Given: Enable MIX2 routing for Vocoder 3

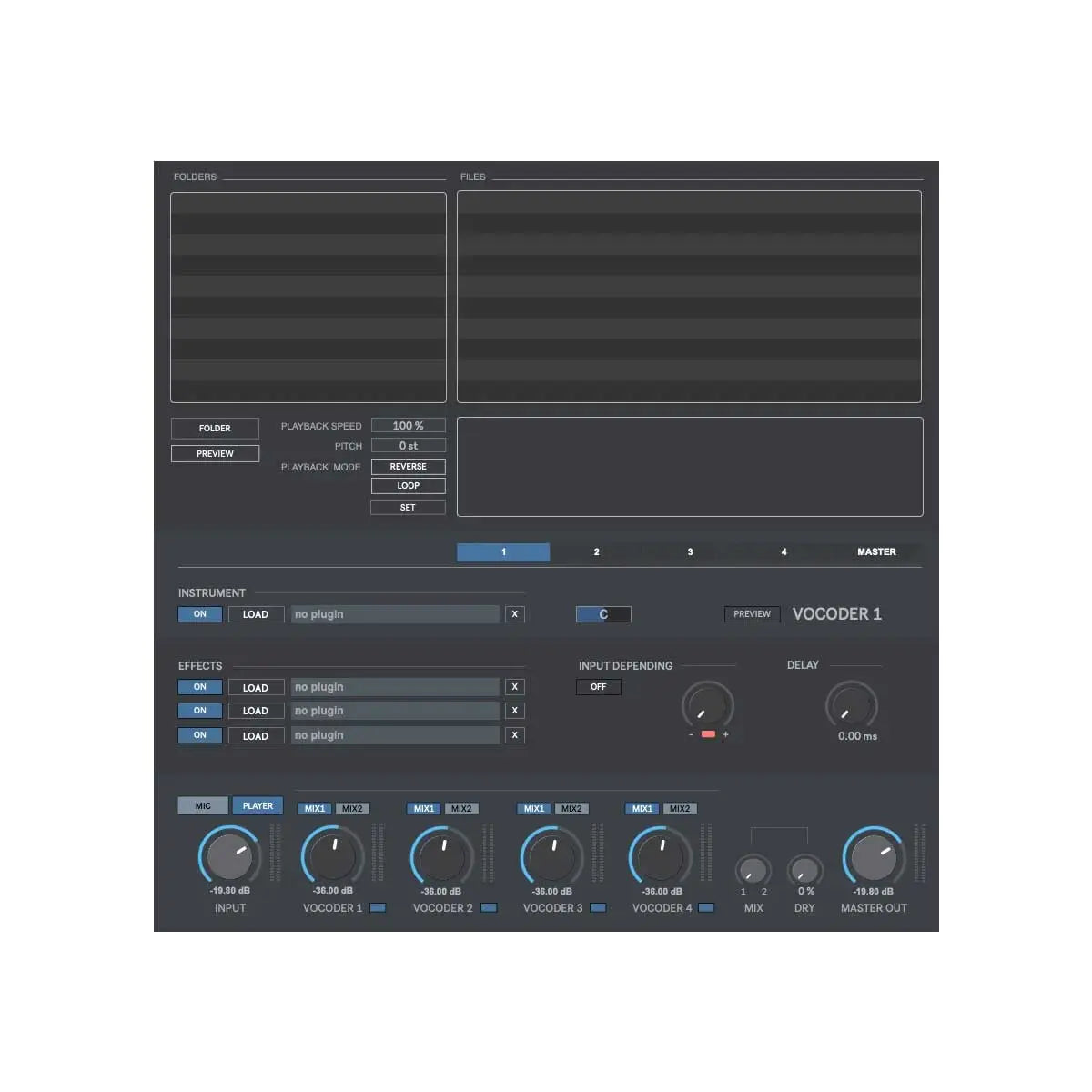Looking at the screenshot, I should (x=571, y=808).
